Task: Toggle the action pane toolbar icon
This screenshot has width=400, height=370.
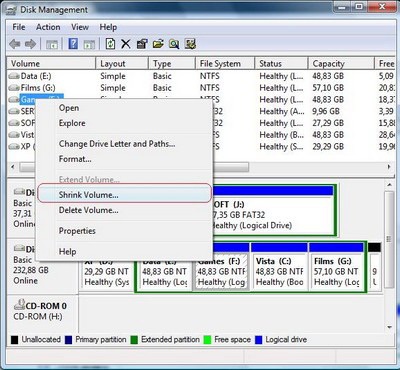Action: [x=89, y=44]
